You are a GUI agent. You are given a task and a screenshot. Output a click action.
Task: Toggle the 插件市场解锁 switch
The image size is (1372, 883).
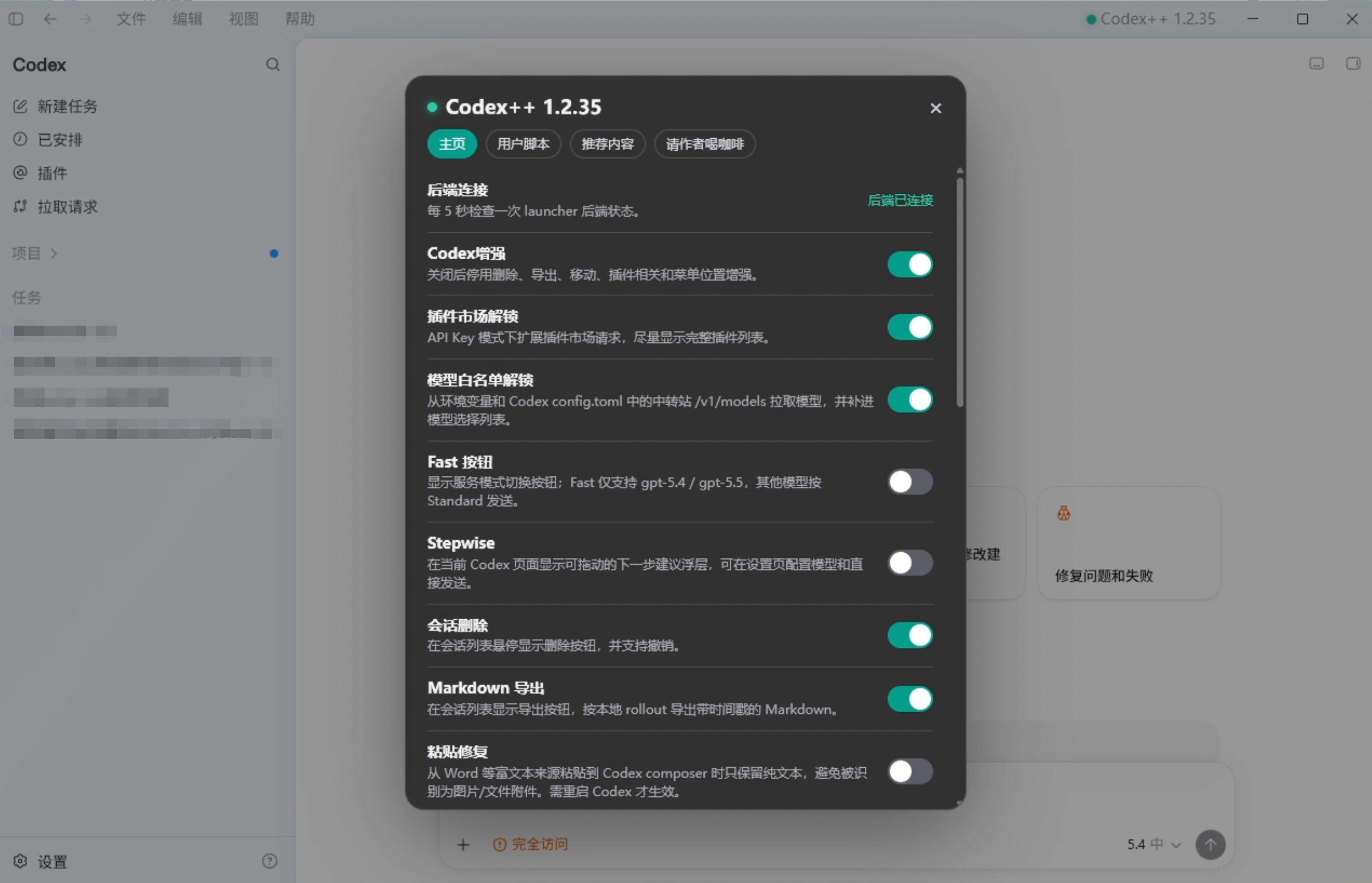point(910,327)
